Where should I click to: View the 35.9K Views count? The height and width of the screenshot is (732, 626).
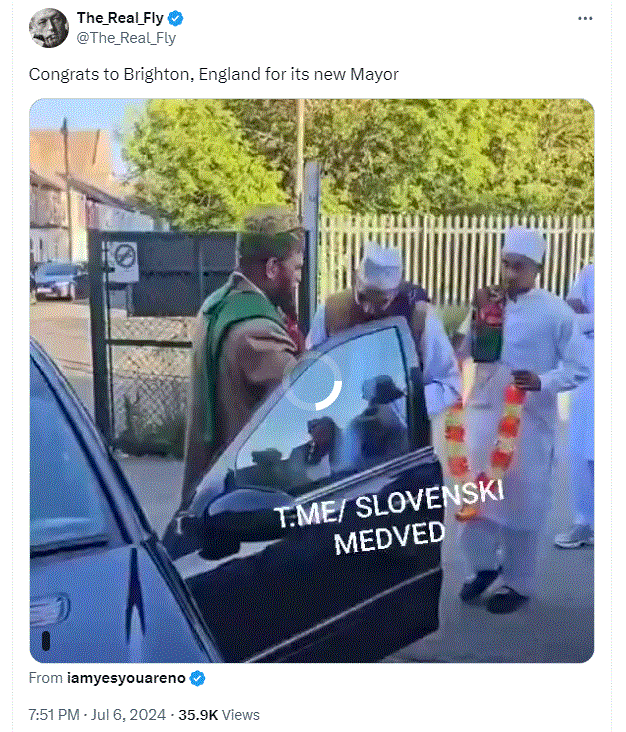point(219,715)
